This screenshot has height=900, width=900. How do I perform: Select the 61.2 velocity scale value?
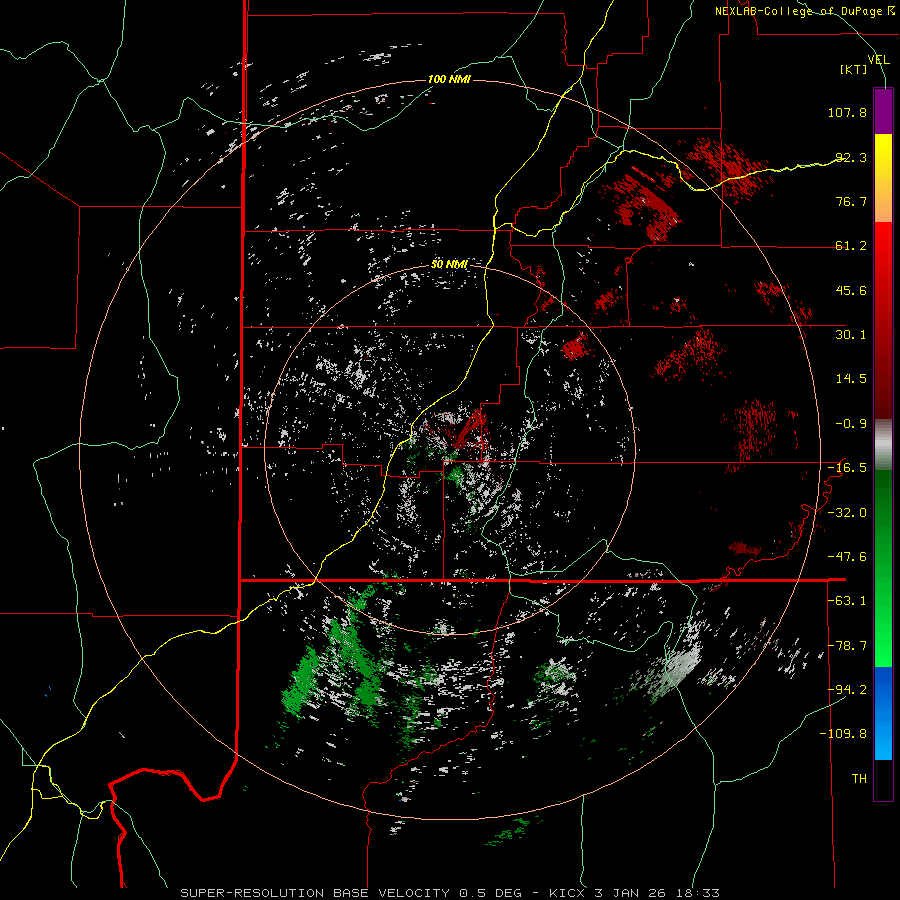851,246
